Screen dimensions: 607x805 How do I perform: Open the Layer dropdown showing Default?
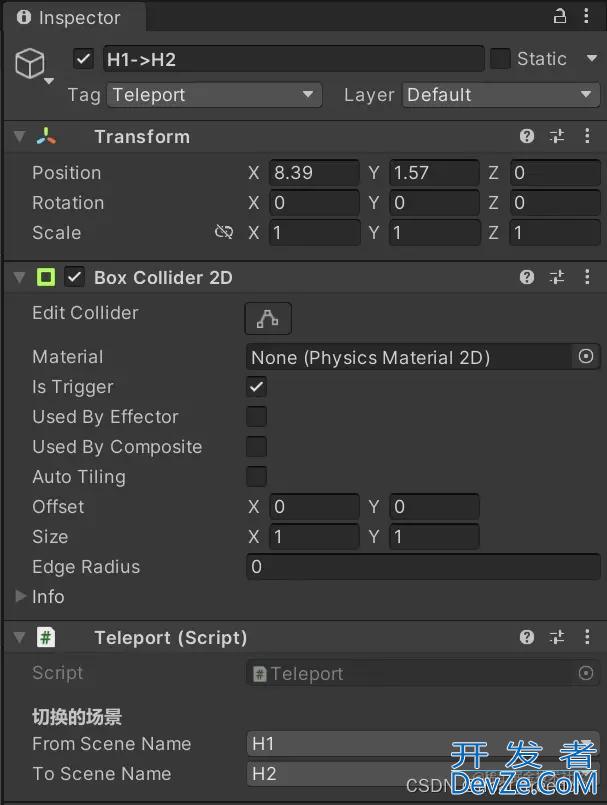click(x=501, y=95)
